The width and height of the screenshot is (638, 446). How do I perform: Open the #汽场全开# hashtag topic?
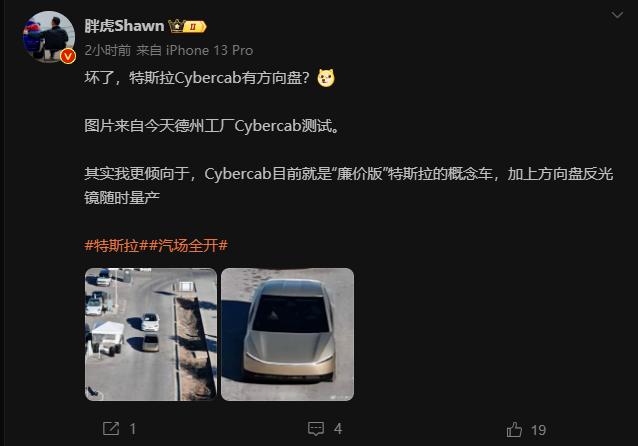tap(188, 245)
